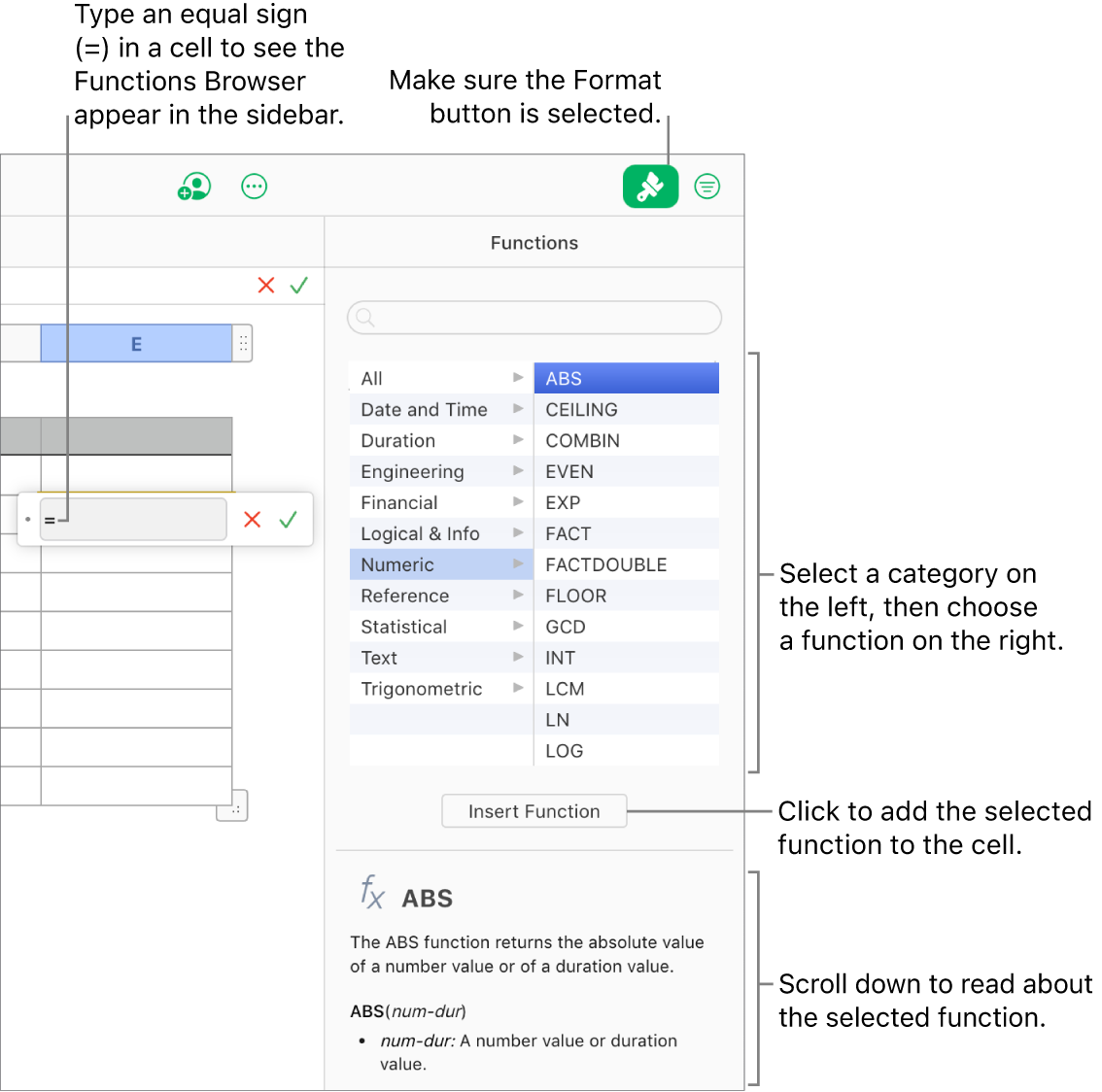Confirm the formula with the green checkmark icon
1102x1092 pixels.
287,520
